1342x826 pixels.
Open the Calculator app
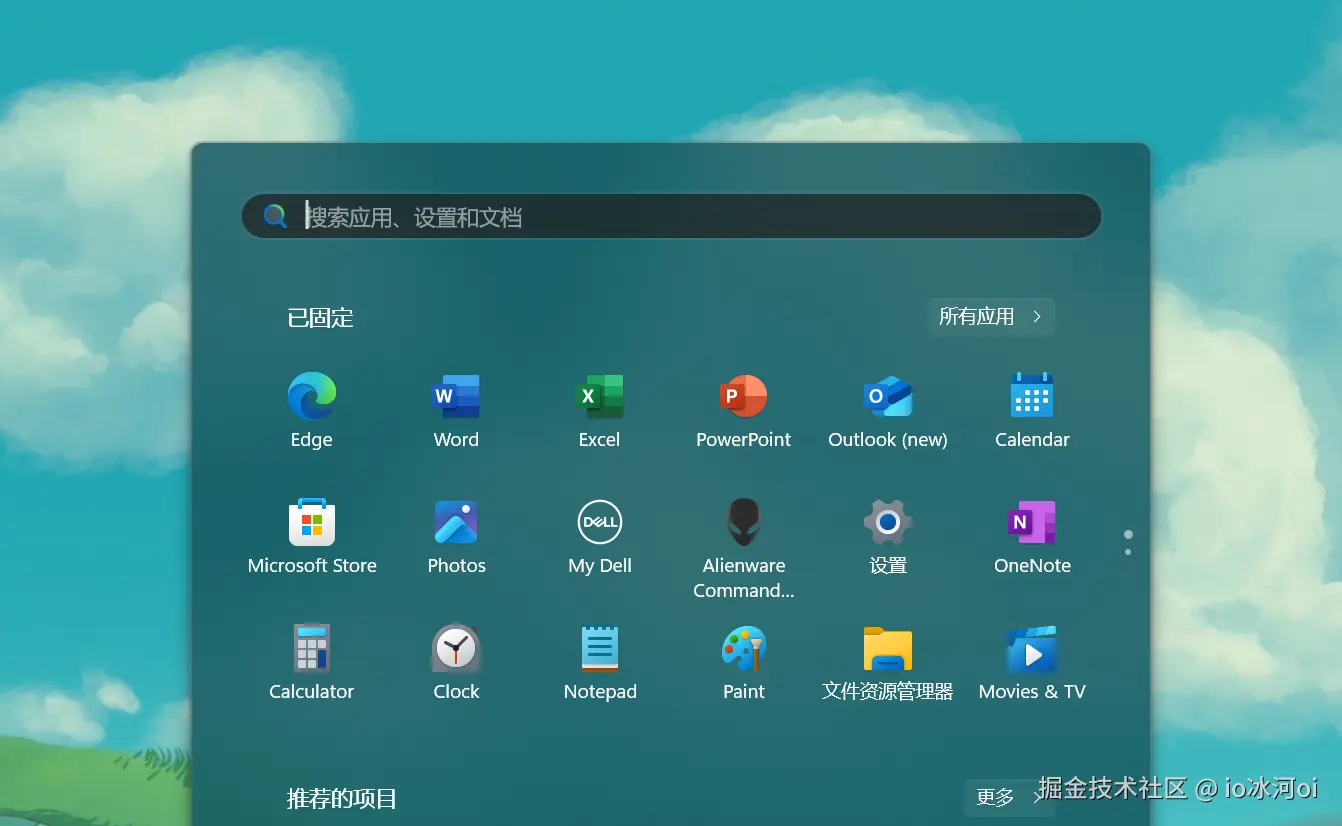pos(312,648)
